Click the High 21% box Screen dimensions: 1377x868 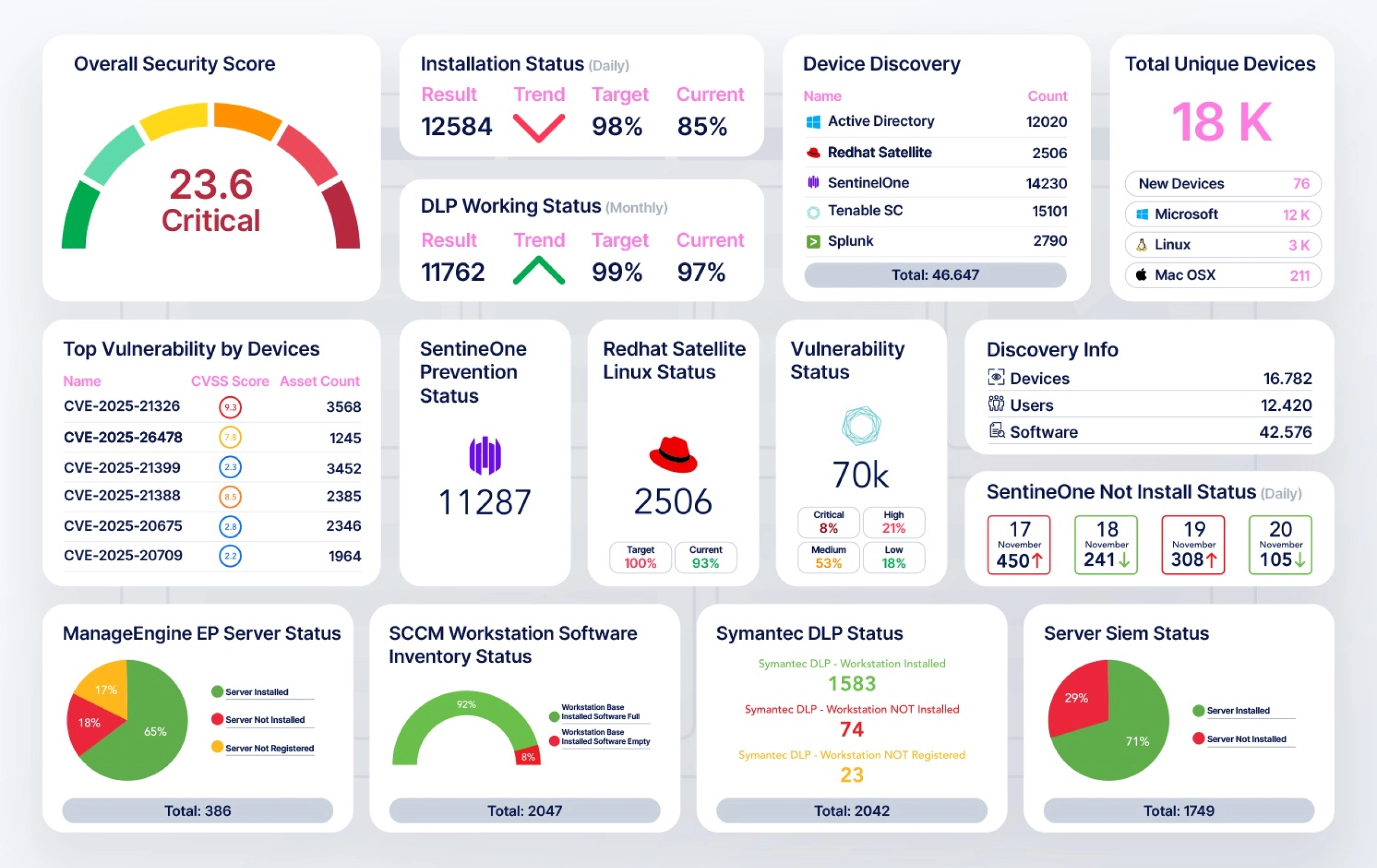pos(894,522)
